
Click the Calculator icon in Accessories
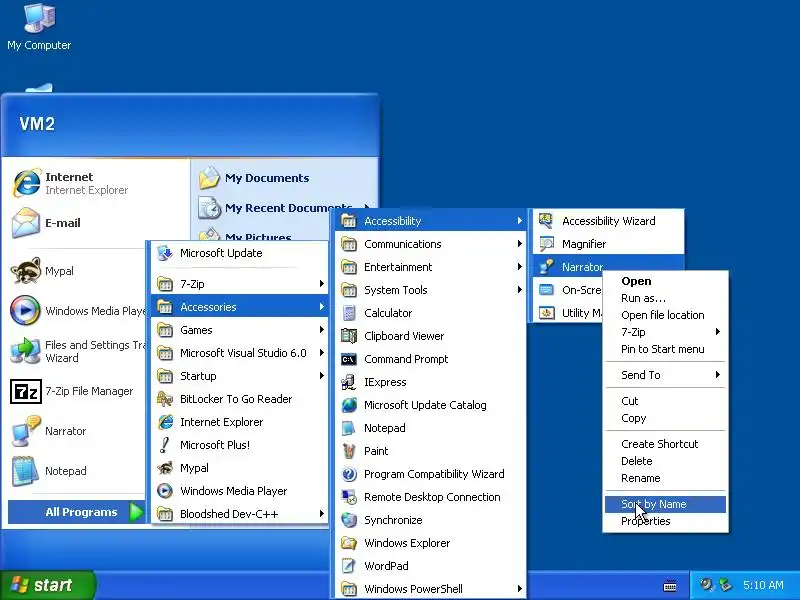click(349, 313)
